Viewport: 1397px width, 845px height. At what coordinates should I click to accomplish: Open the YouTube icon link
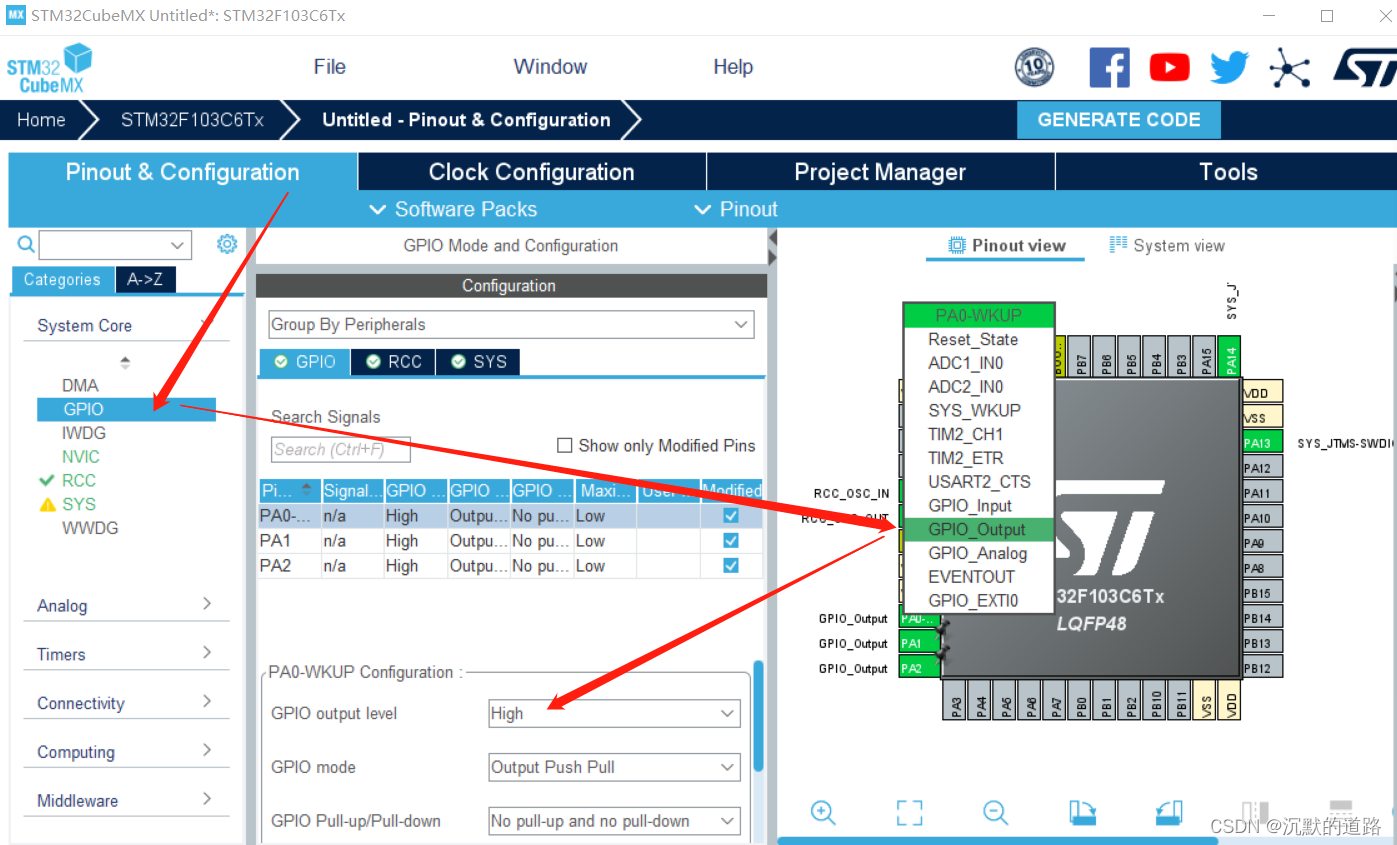click(x=1169, y=68)
